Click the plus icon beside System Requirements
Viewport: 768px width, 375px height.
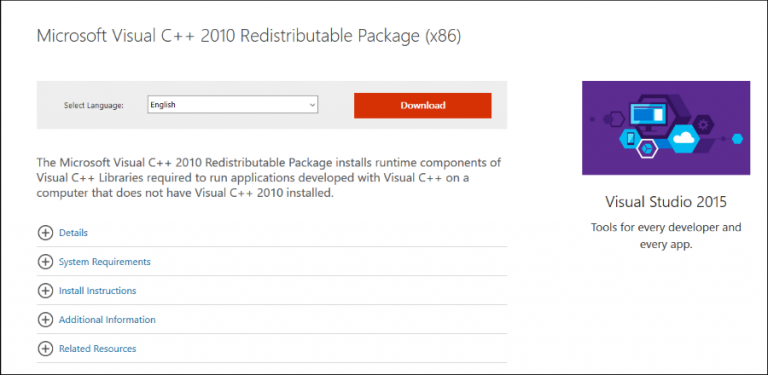click(x=45, y=262)
